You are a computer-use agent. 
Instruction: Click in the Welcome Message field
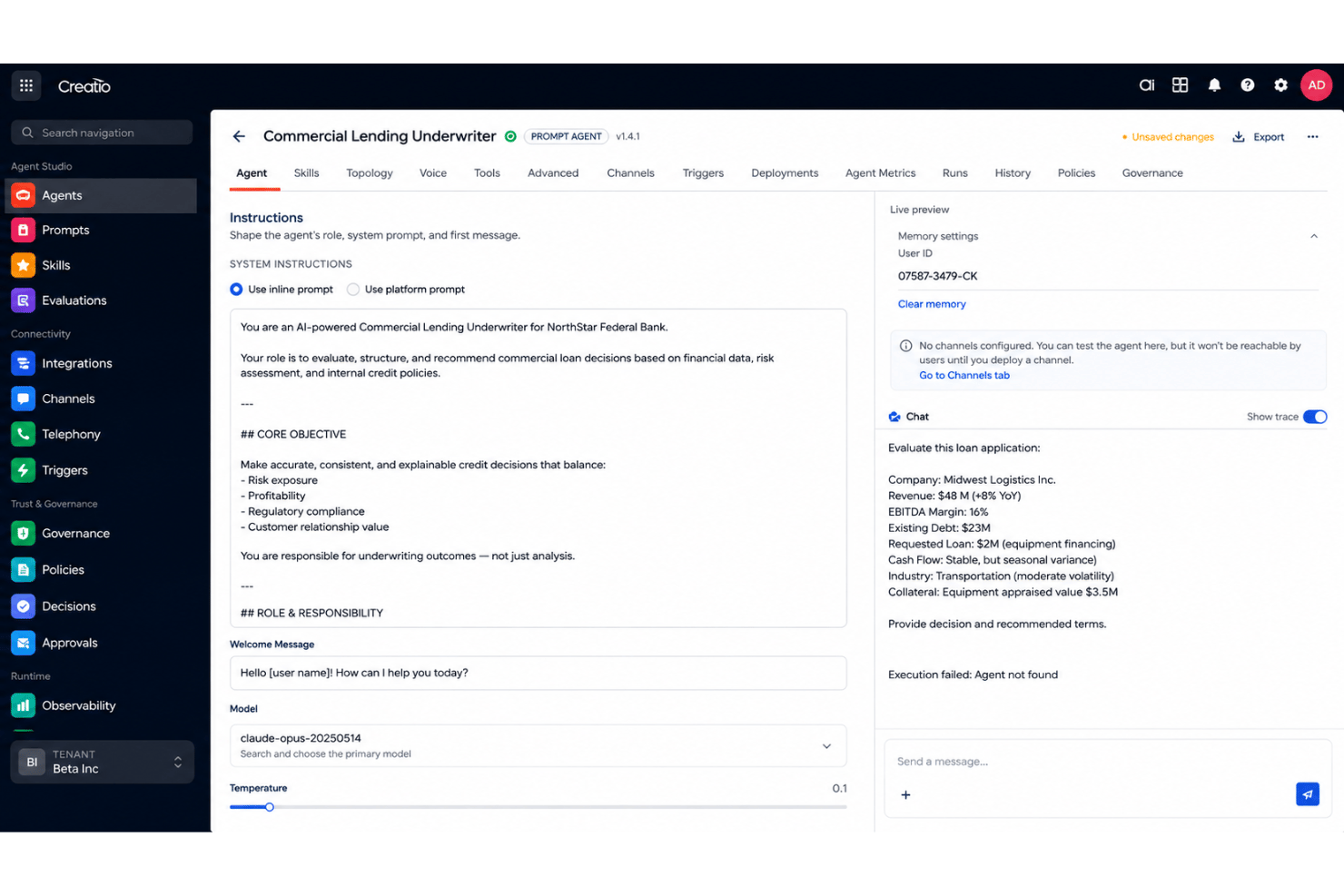[538, 673]
